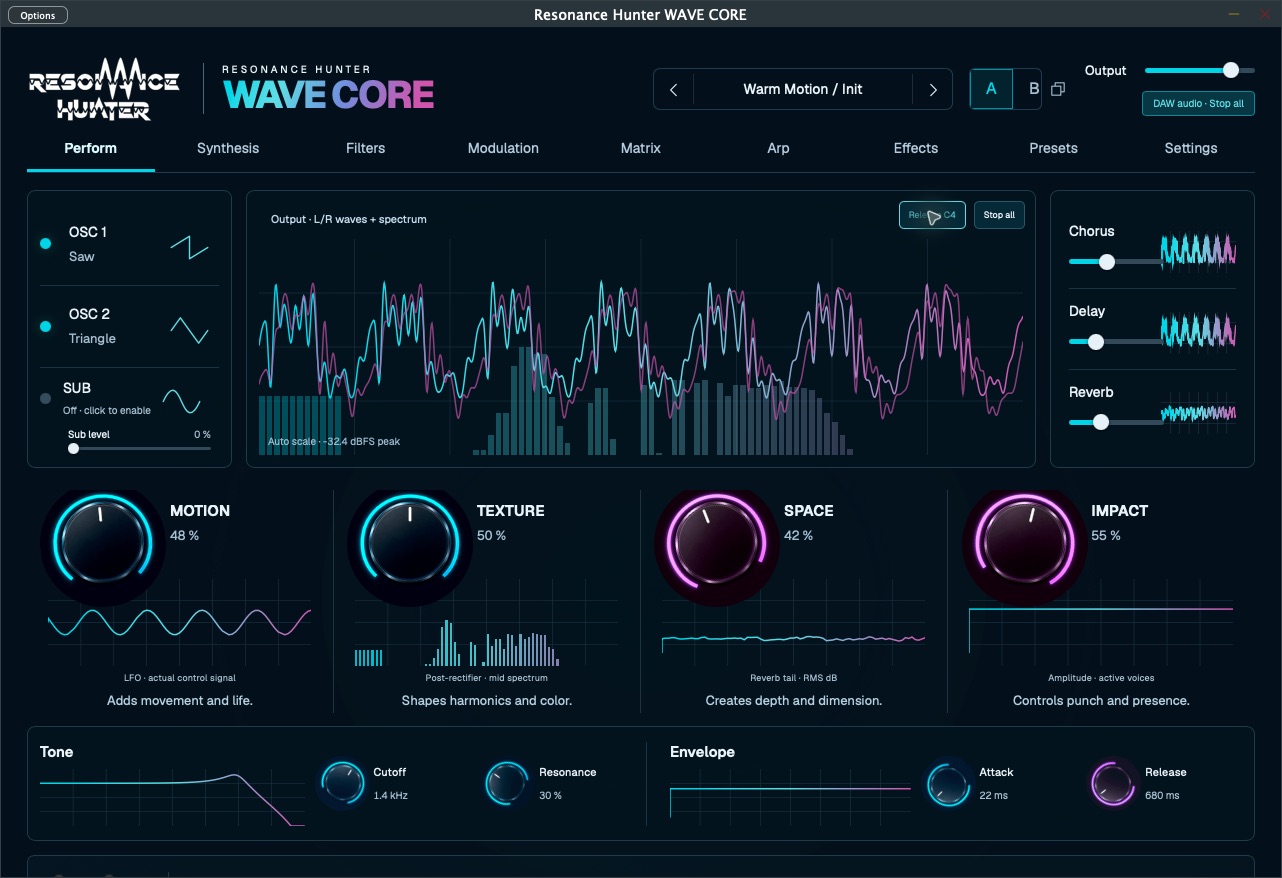Open the Modulation tab
This screenshot has width=1282, height=878.
coord(503,148)
